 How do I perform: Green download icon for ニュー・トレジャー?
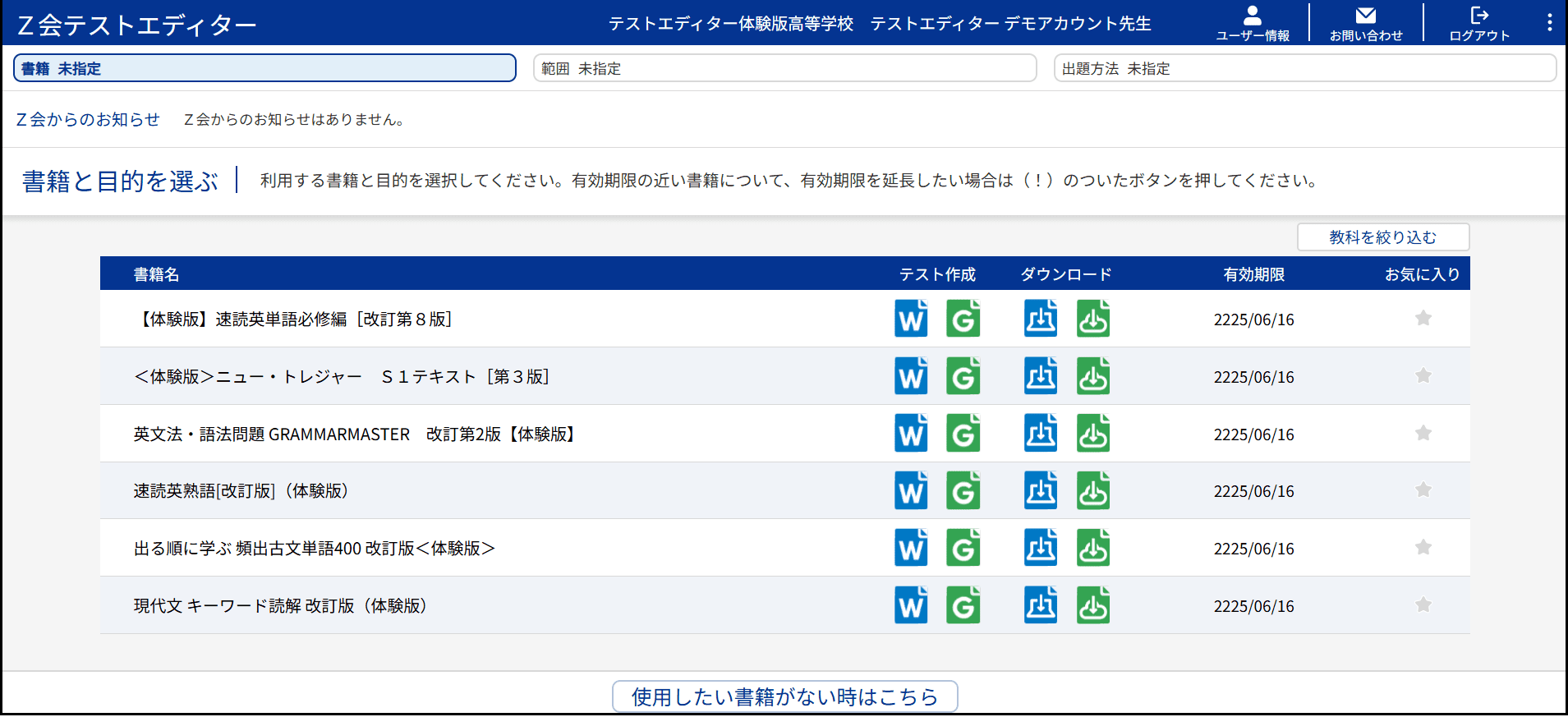(1093, 376)
